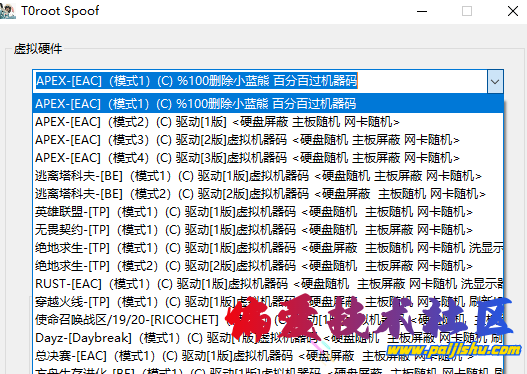The width and height of the screenshot is (527, 374).
Task: Collapse the hardware mode dropdown arrow
Action: [x=495, y=82]
